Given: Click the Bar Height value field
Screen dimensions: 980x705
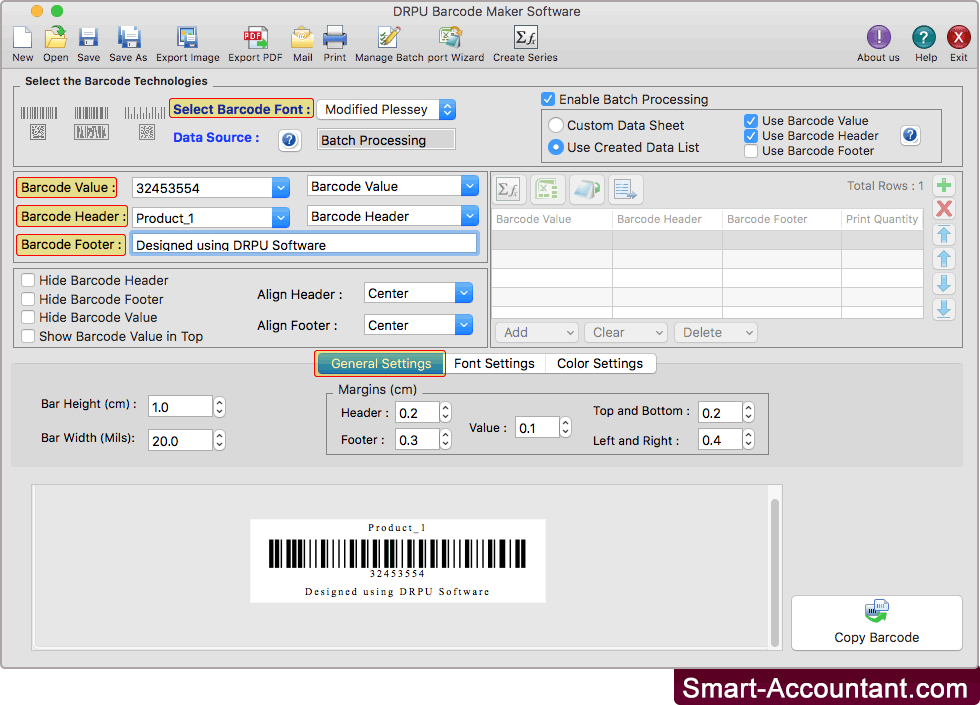Looking at the screenshot, I should [180, 407].
